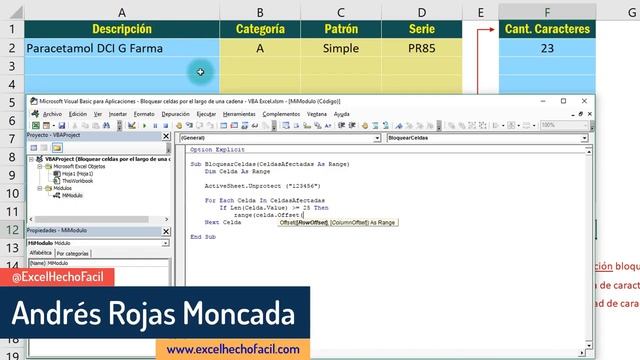
Task: Open the Ayuda menu
Action: (x=342, y=114)
